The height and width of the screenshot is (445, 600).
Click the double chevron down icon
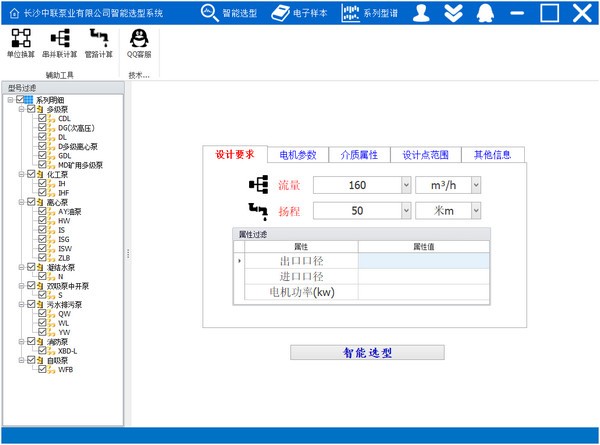pos(453,13)
